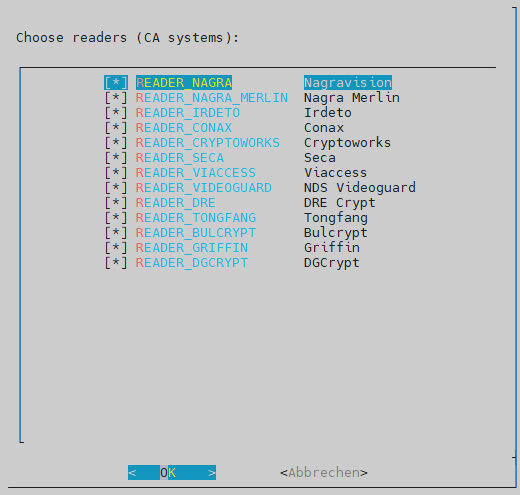
Task: Toggle the READER_CRYPTOWORKS checkbox
Action: click(x=116, y=143)
